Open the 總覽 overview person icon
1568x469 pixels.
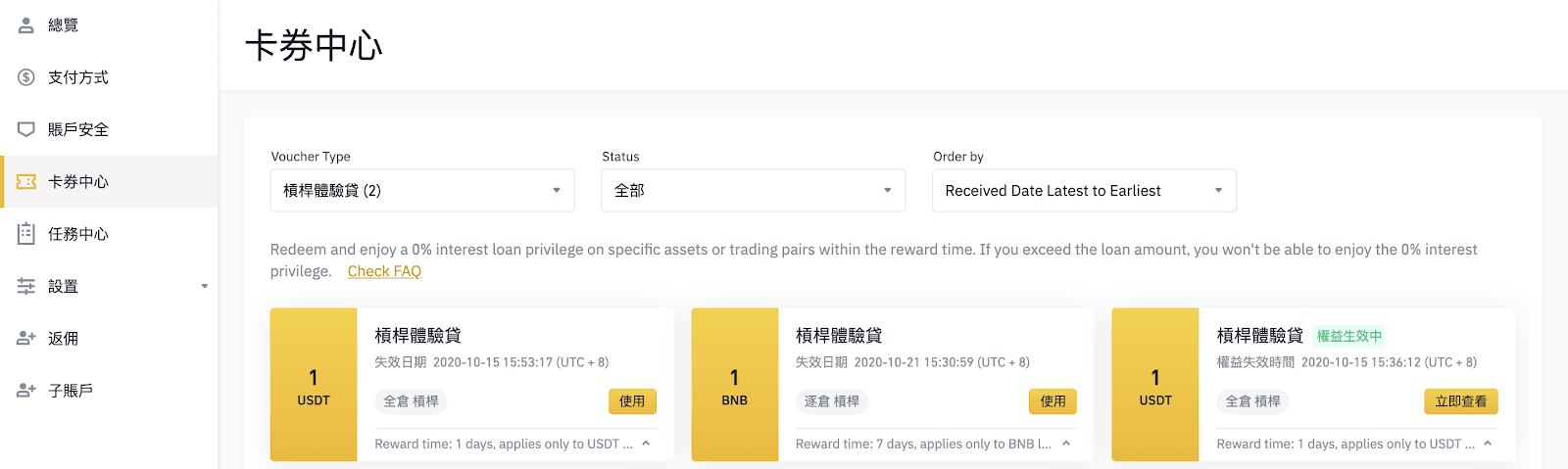tap(26, 25)
